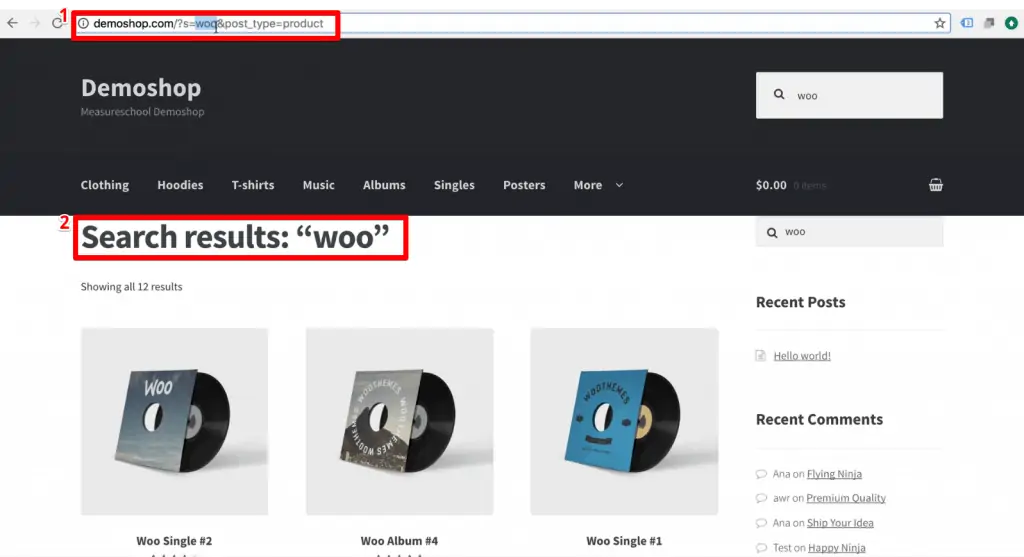
Task: Open the Flying Ninja comment link
Action: [x=834, y=474]
